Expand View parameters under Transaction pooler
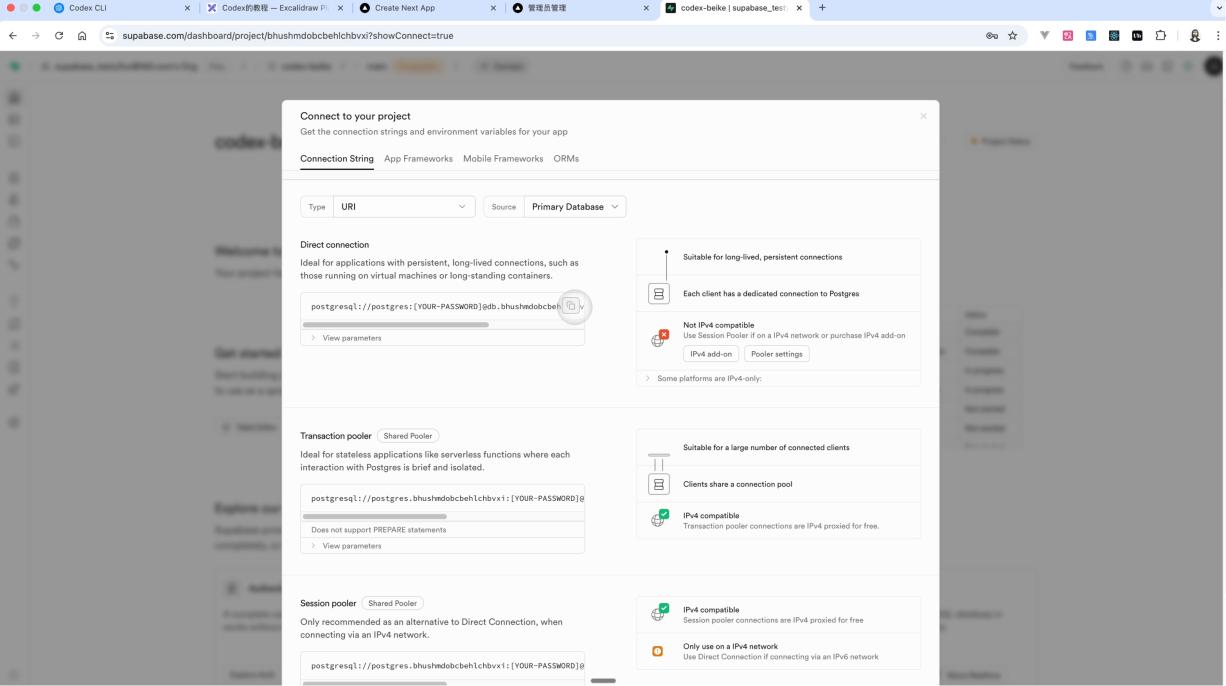Viewport: 1226px width, 686px height. (351, 546)
